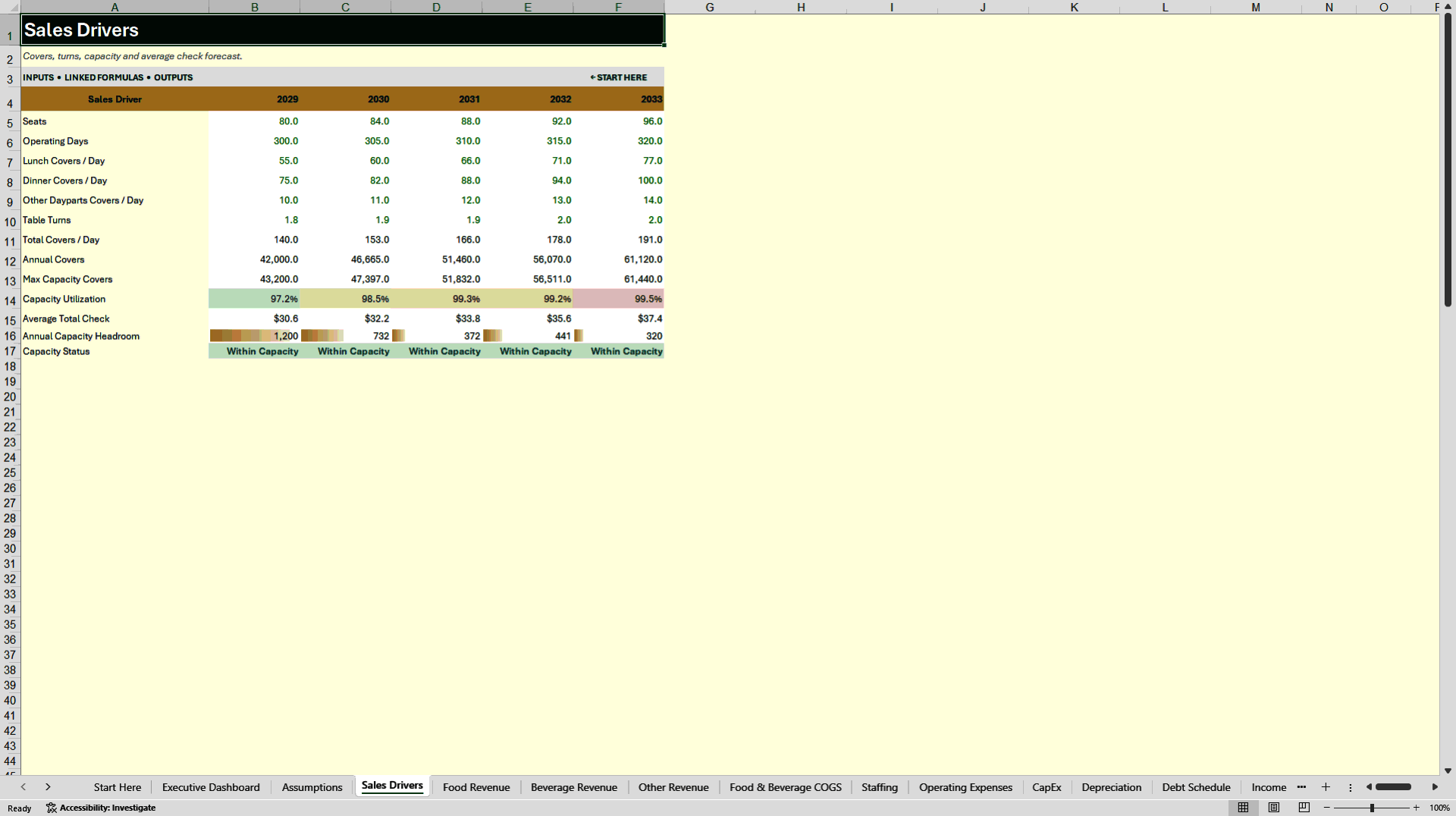Click horizontal scroll left arrow
The width and height of the screenshot is (1456, 816).
coord(1369,787)
